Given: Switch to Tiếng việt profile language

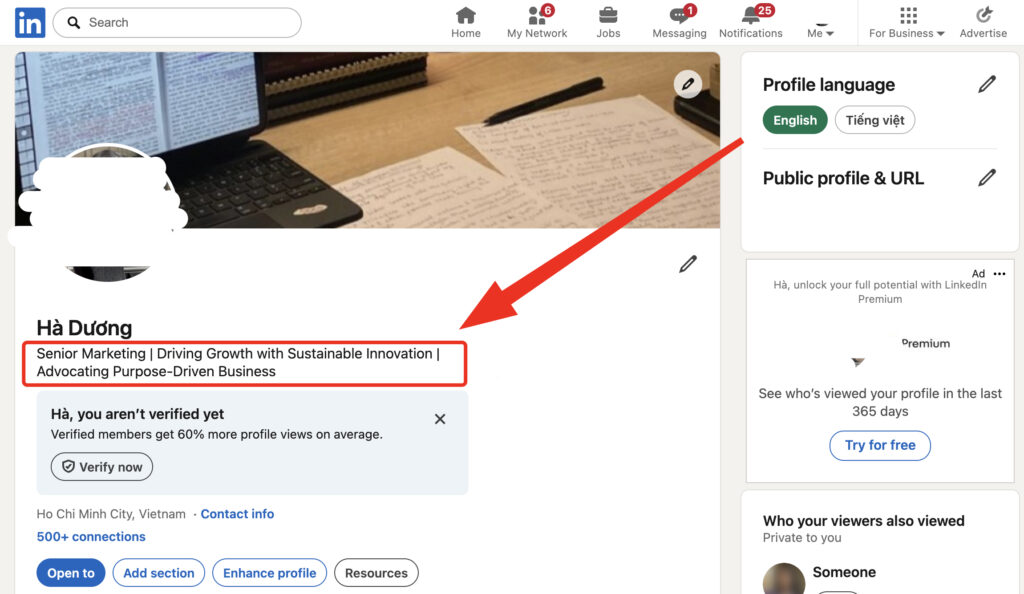Looking at the screenshot, I should click(x=874, y=120).
